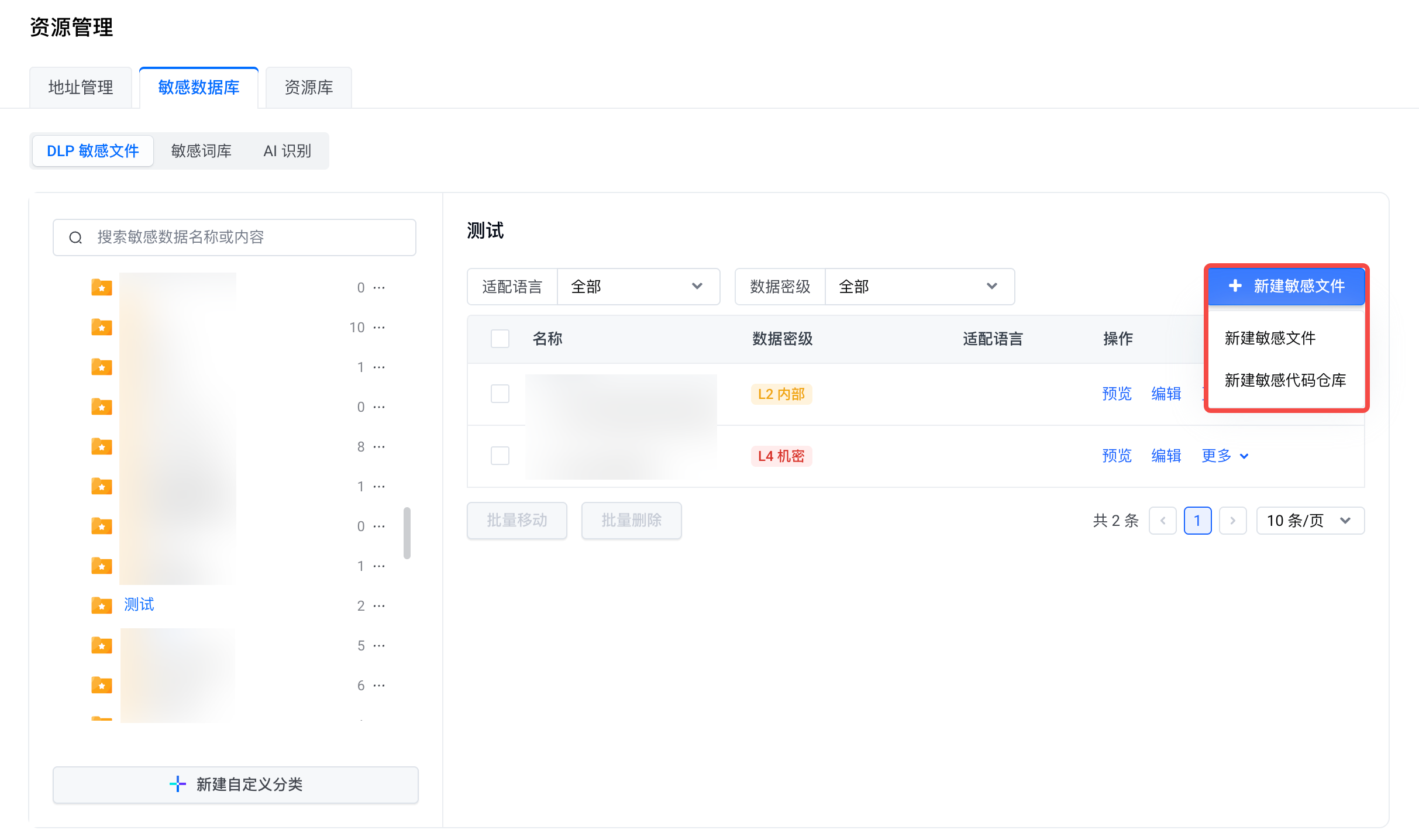Click 预览 in the L4 机密 row
The height and width of the screenshot is (840, 1419).
pyautogui.click(x=1117, y=456)
